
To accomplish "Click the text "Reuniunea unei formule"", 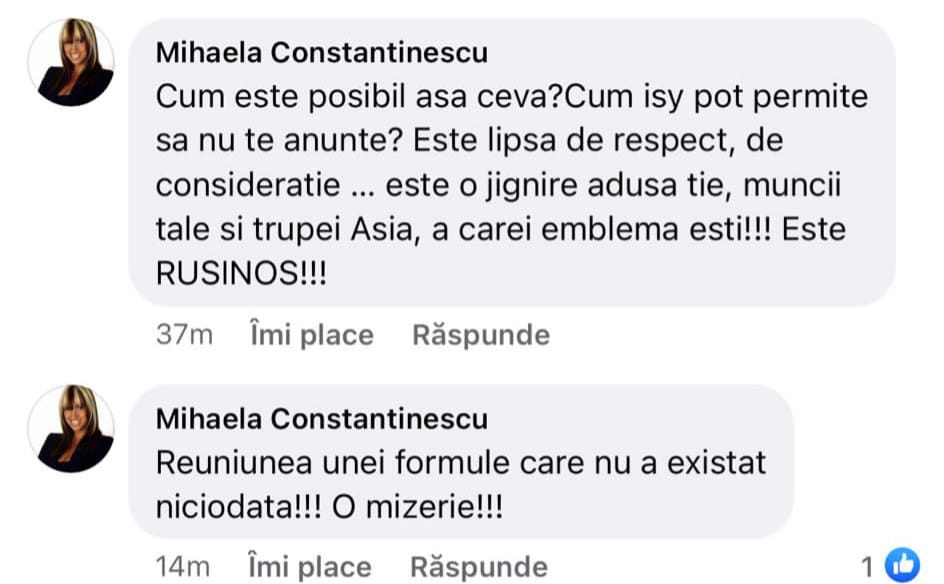I will [x=334, y=462].
